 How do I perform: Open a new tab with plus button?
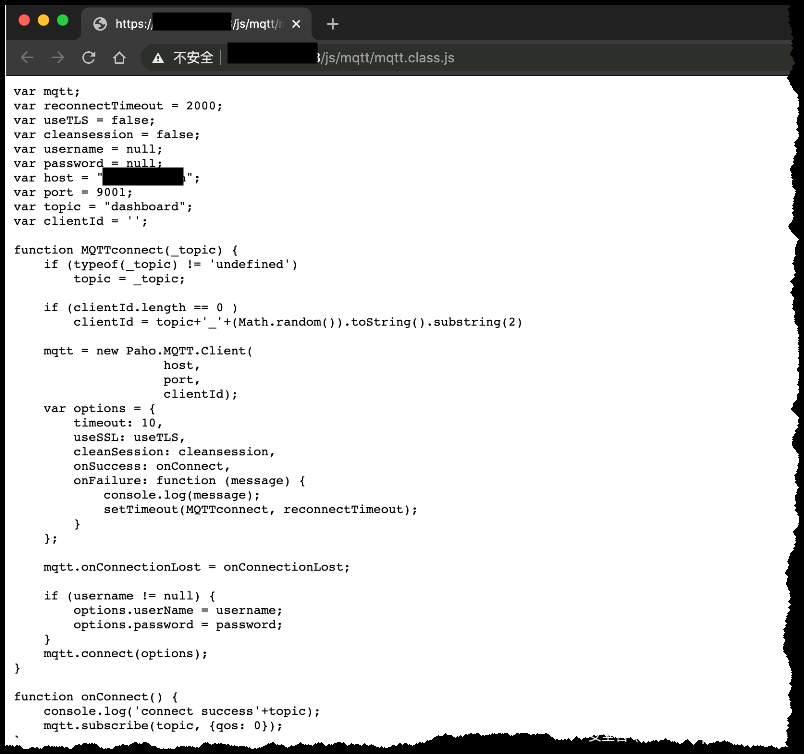(333, 23)
